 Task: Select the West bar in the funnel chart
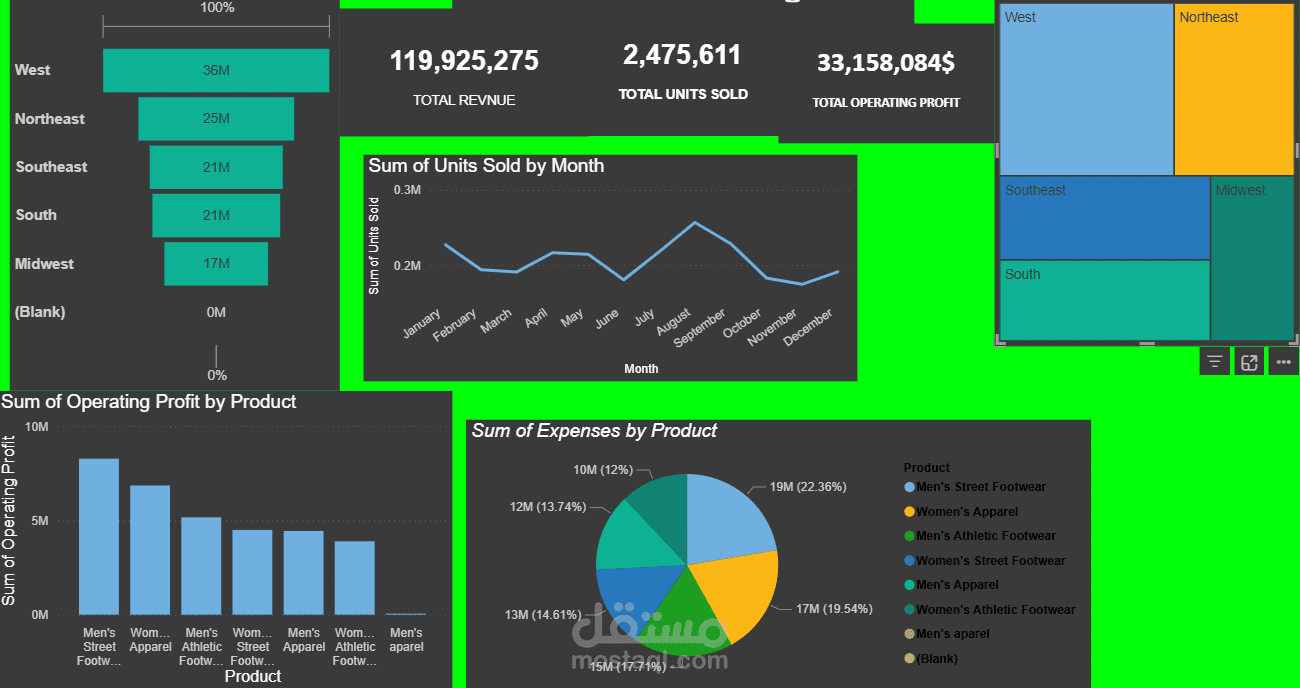(216, 70)
